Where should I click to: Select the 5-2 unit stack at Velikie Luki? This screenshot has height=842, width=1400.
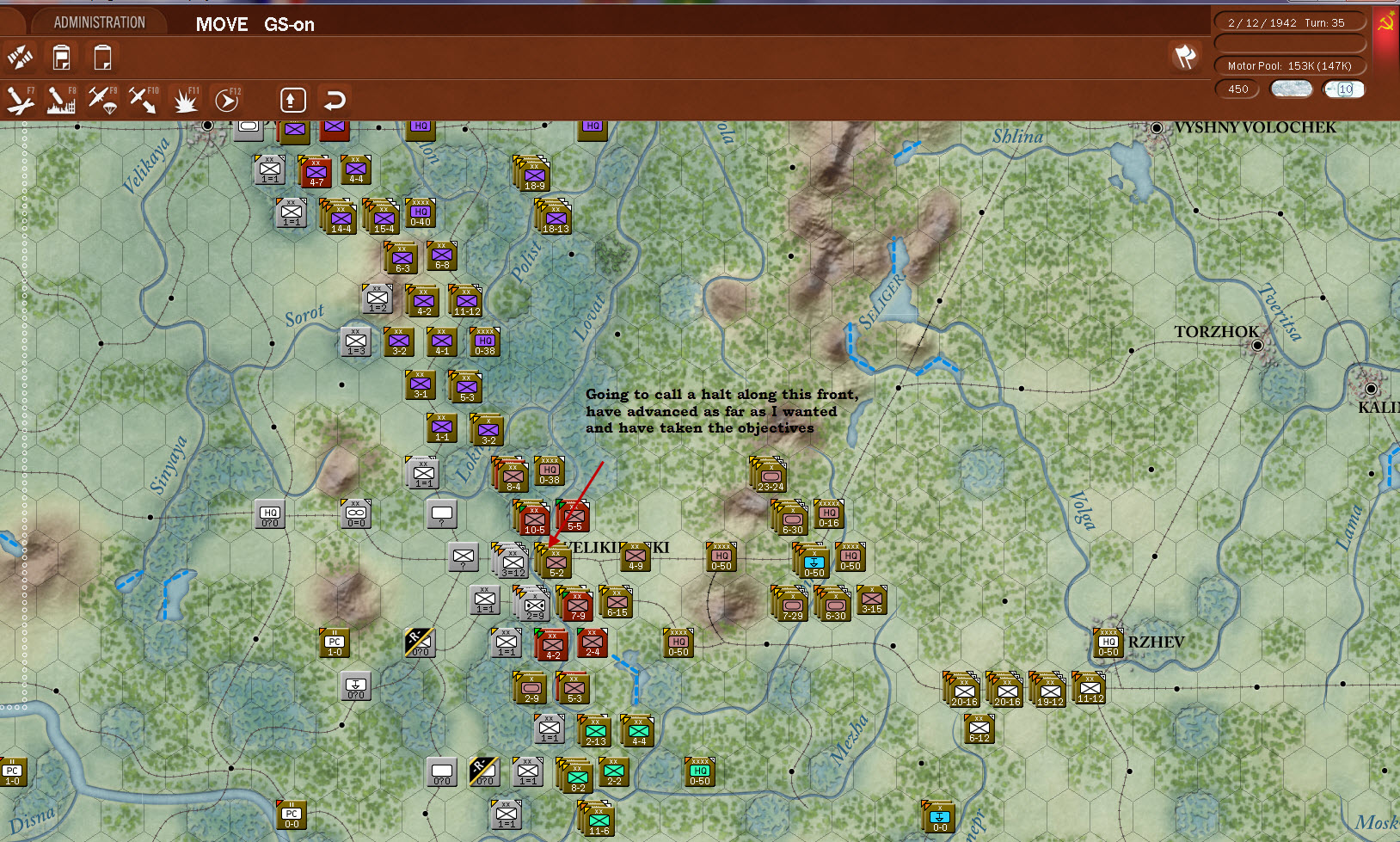click(554, 560)
